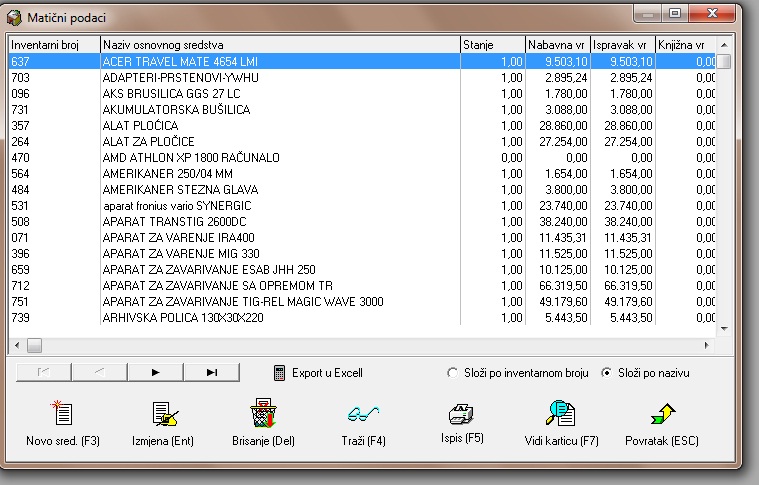
Task: Sort by Inventarni broj column header
Action: [54, 45]
